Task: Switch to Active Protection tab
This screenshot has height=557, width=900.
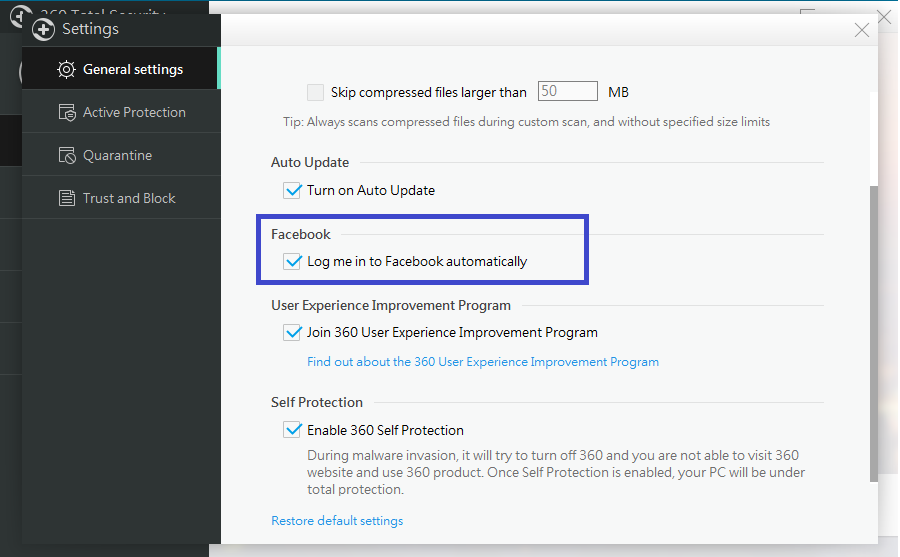Action: (134, 113)
